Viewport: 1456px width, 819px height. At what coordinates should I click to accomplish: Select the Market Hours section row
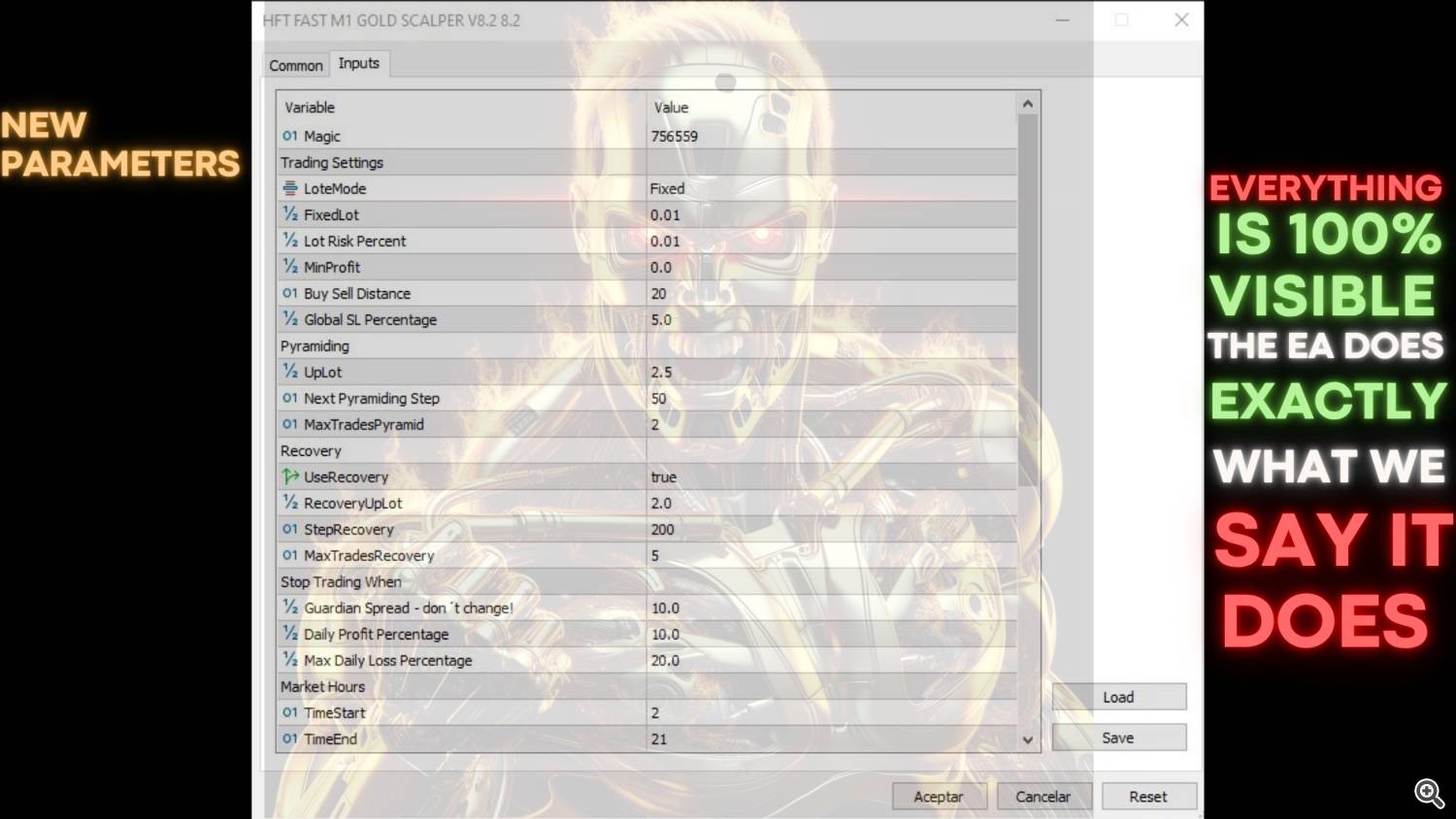coord(647,686)
